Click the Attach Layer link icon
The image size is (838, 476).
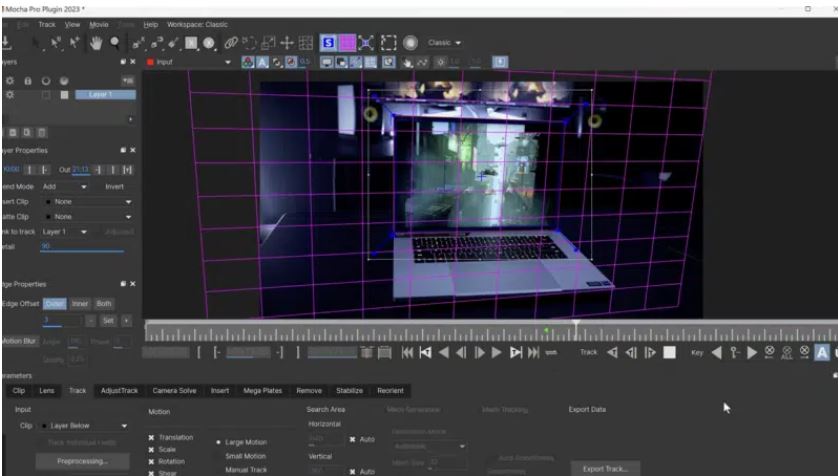[x=231, y=43]
